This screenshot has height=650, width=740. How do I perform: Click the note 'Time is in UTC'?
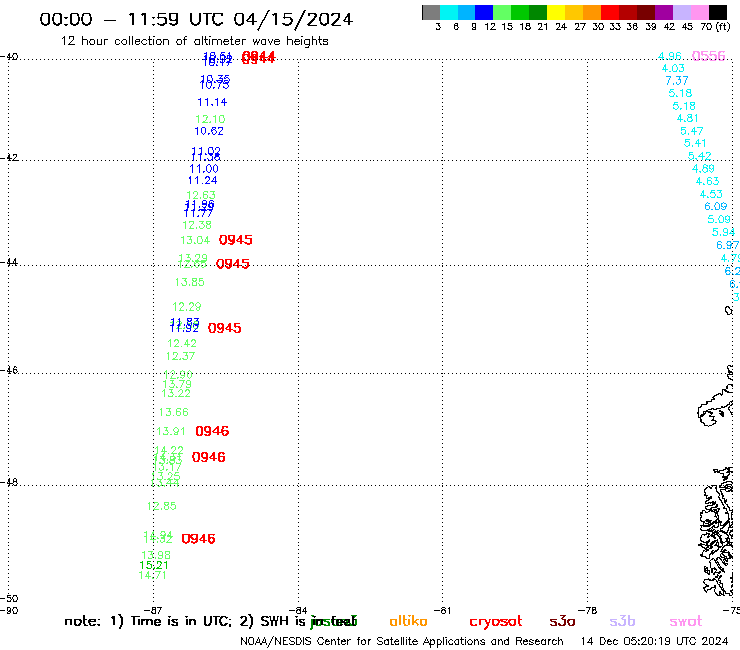tap(180, 621)
